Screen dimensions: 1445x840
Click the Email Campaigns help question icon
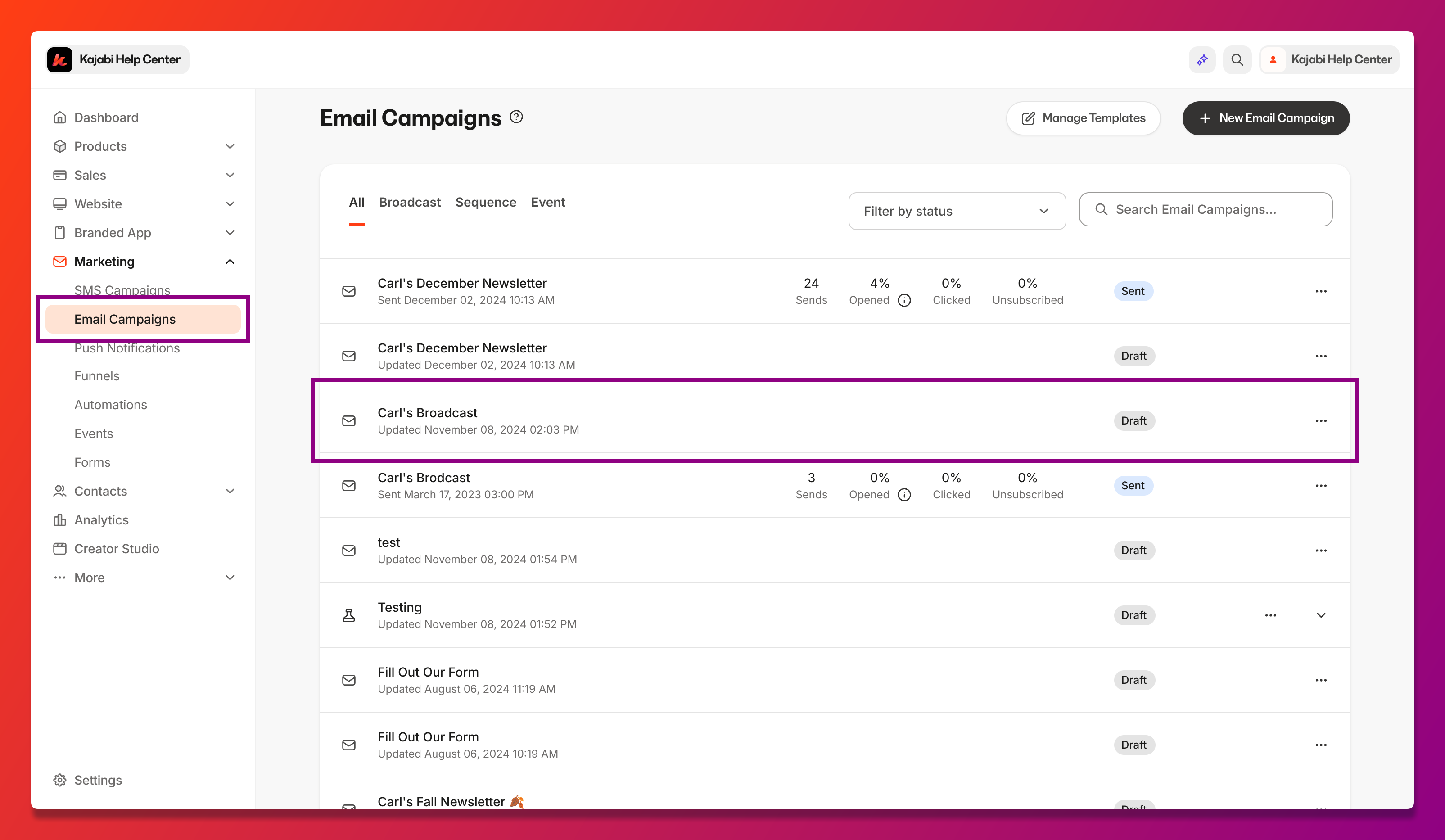[516, 117]
